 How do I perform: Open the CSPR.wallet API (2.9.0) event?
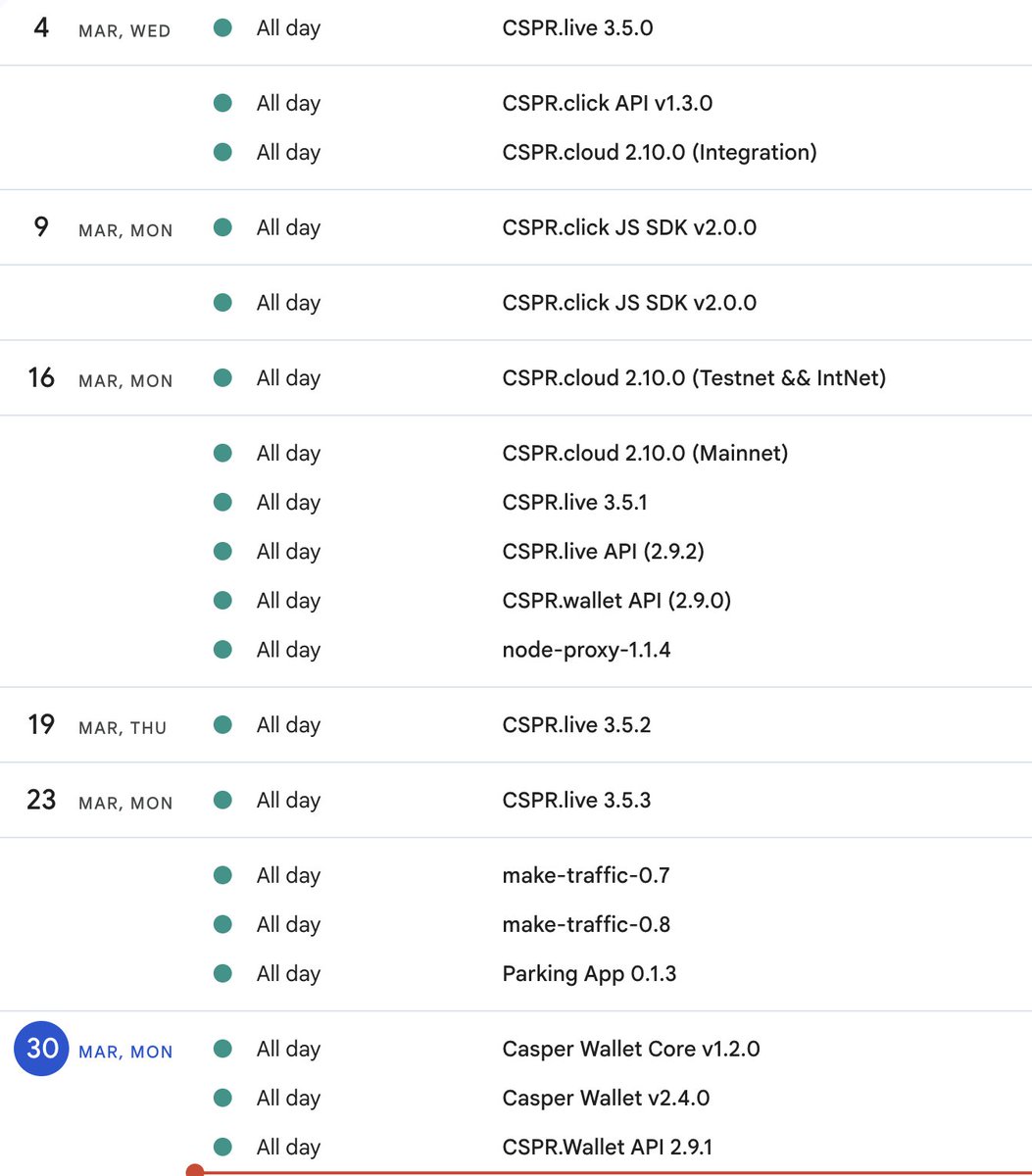point(616,600)
